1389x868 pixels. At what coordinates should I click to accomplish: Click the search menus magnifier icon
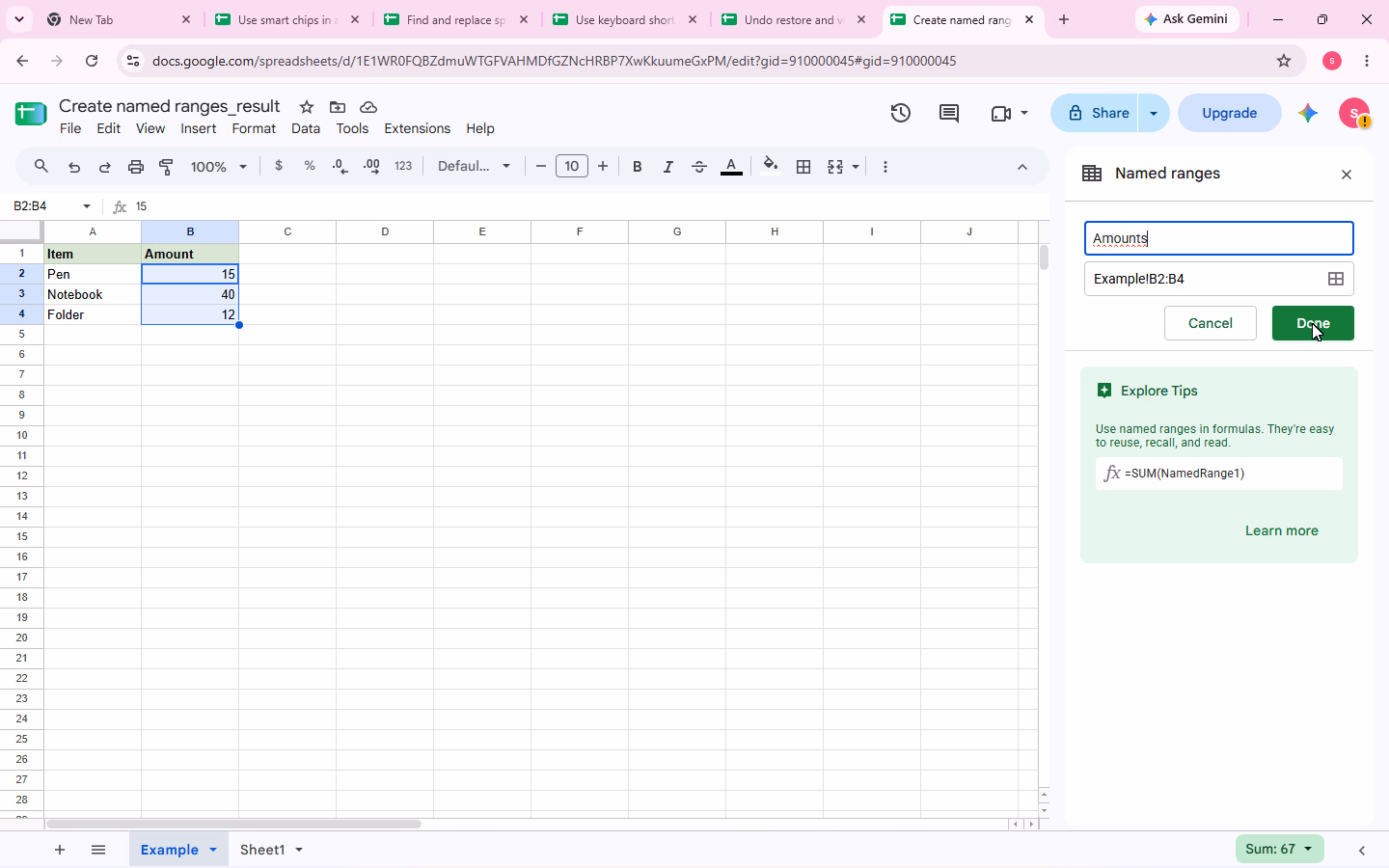[x=41, y=167]
